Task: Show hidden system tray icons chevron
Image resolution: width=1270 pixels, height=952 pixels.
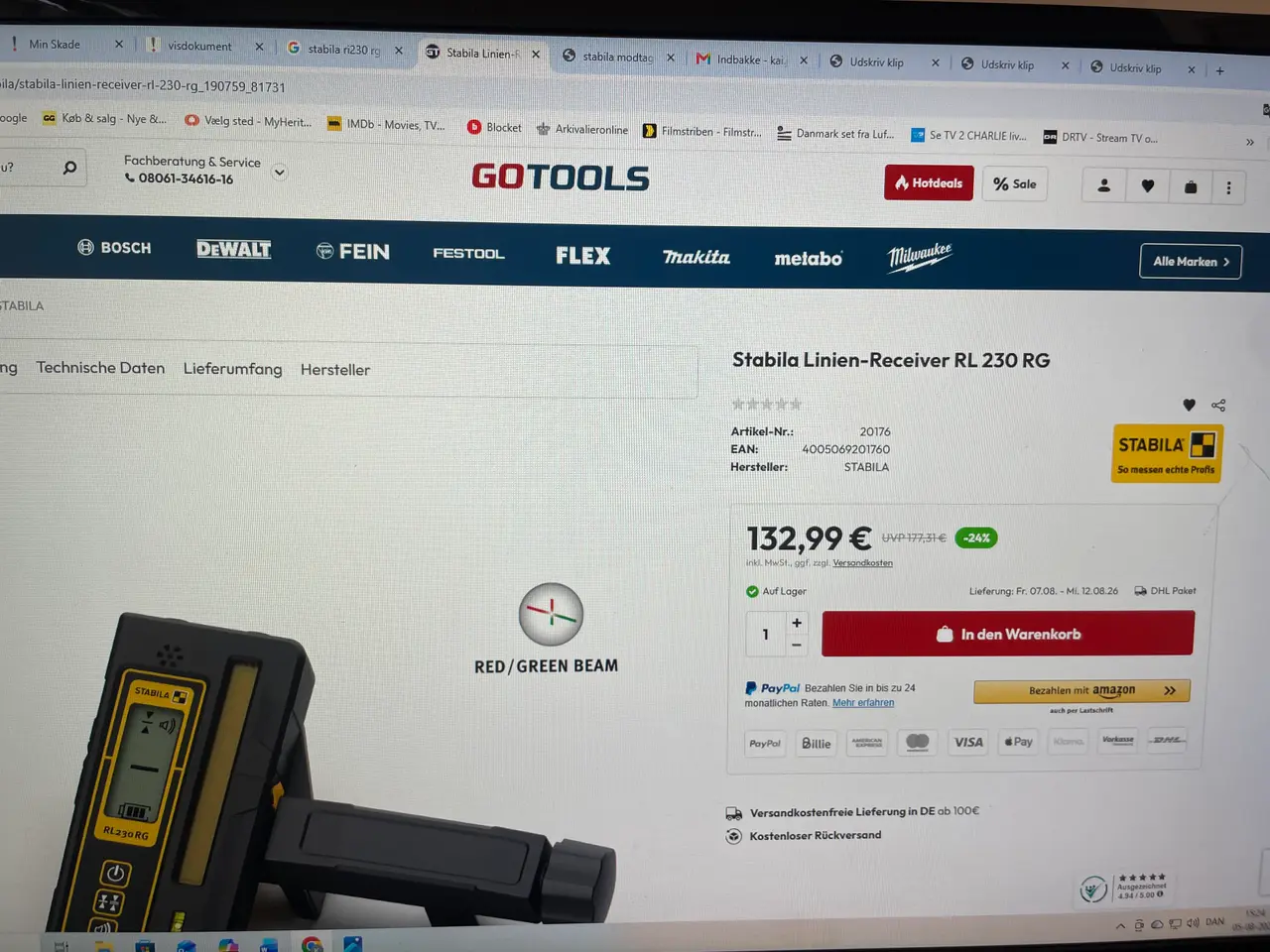Action: (x=1120, y=926)
